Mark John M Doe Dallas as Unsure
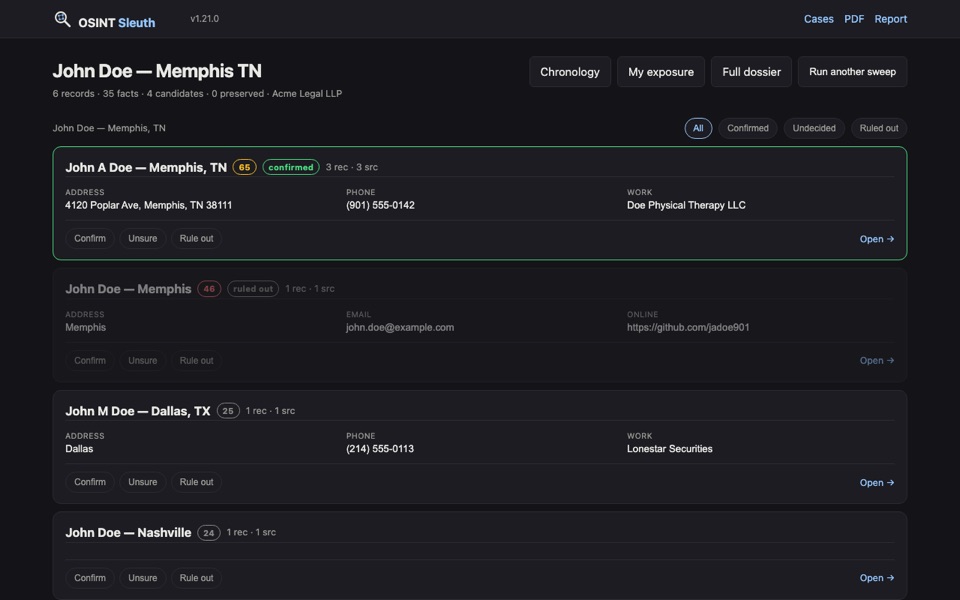This screenshot has height=600, width=960. (143, 482)
